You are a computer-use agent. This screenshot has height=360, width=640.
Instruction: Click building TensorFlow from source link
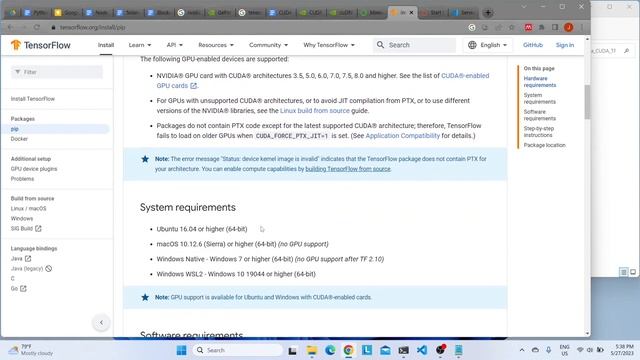(348, 169)
